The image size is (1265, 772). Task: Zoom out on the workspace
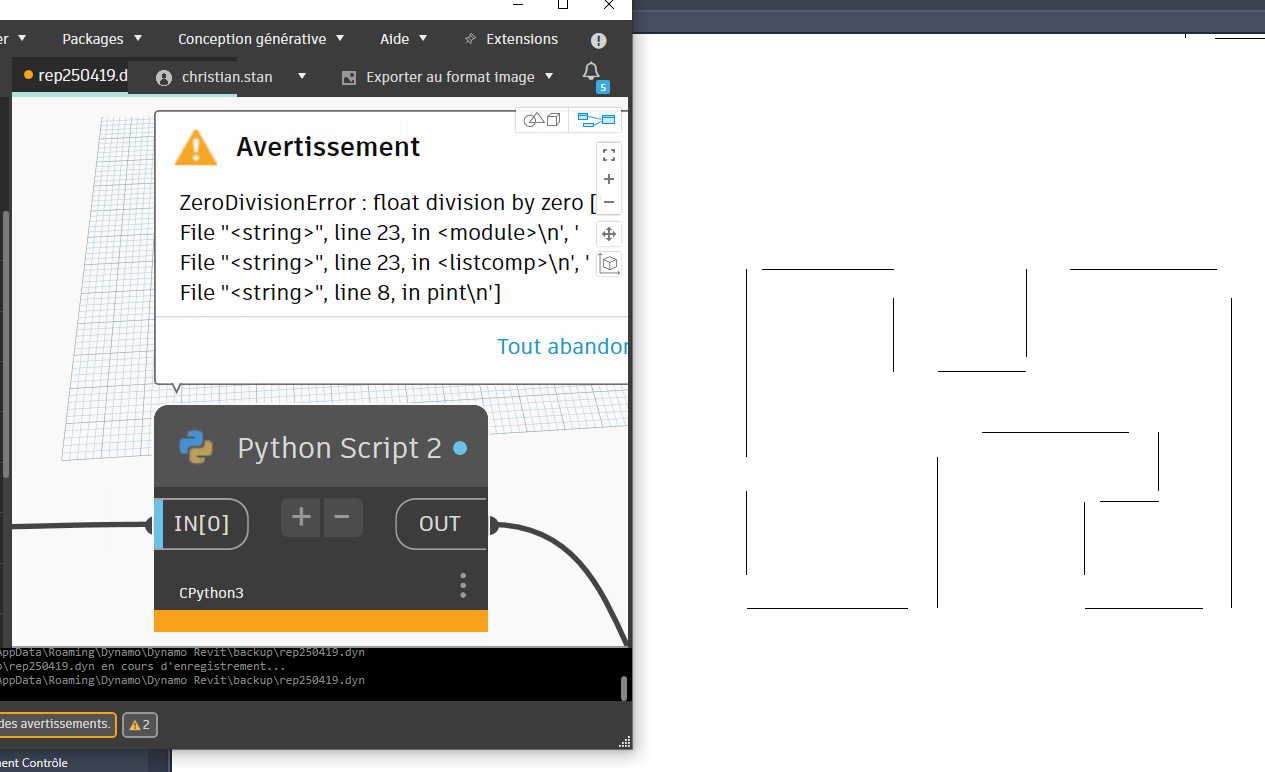[x=609, y=202]
